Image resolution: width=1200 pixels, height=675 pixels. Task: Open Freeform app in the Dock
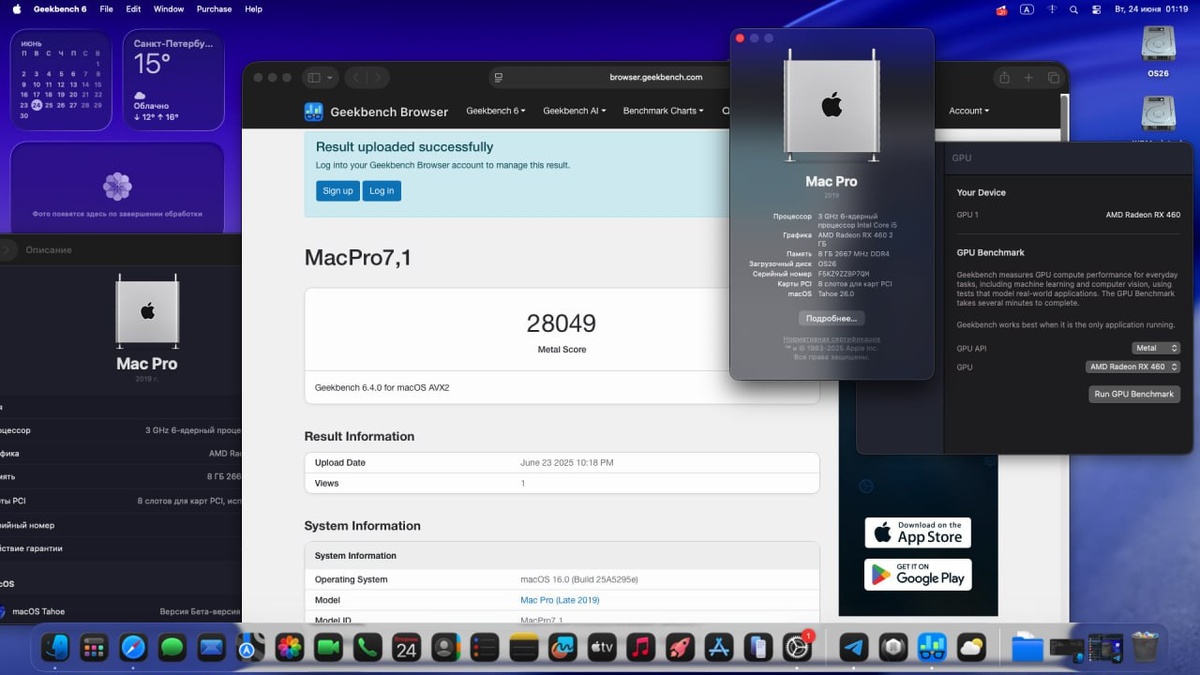(563, 648)
